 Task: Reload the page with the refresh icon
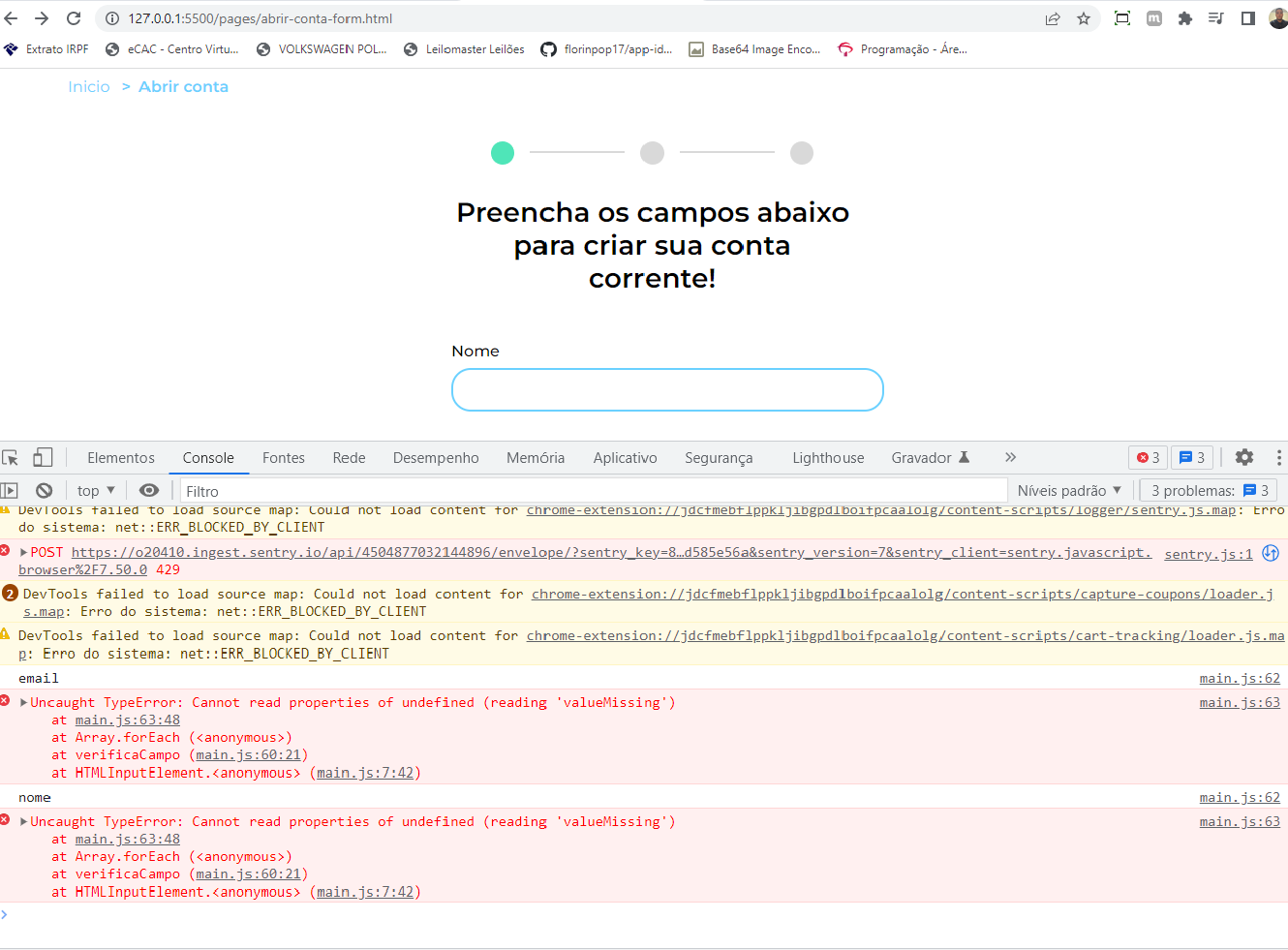click(74, 18)
